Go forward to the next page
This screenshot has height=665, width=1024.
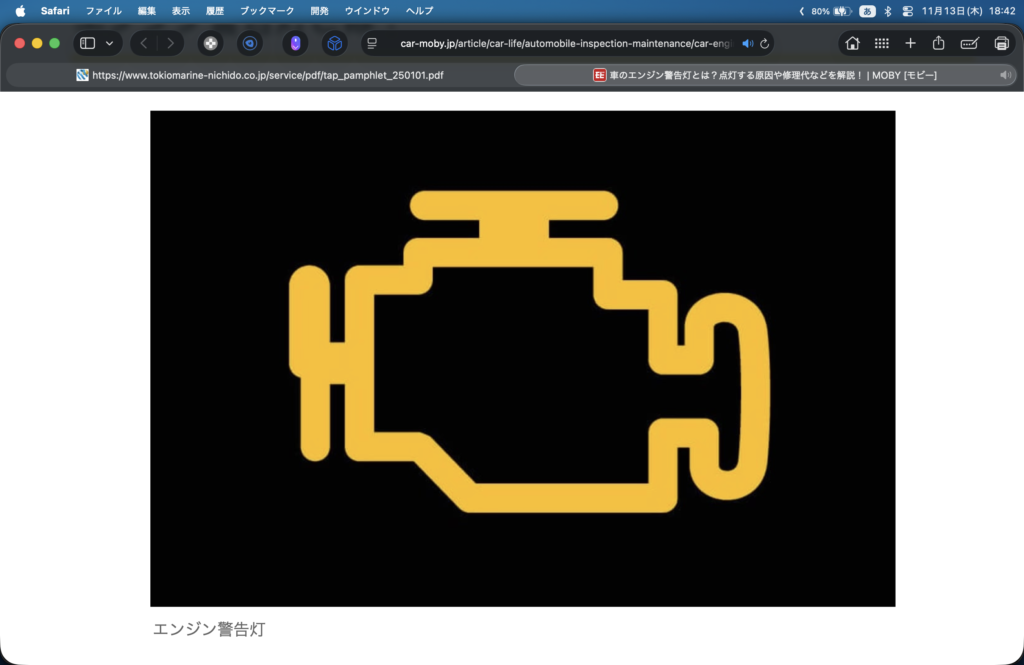click(x=170, y=43)
